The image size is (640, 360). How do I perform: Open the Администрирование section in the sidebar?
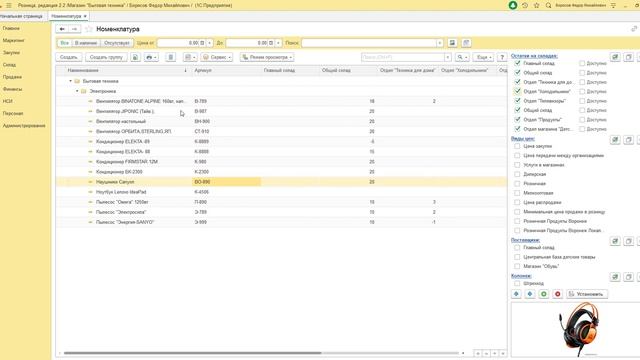click(24, 126)
